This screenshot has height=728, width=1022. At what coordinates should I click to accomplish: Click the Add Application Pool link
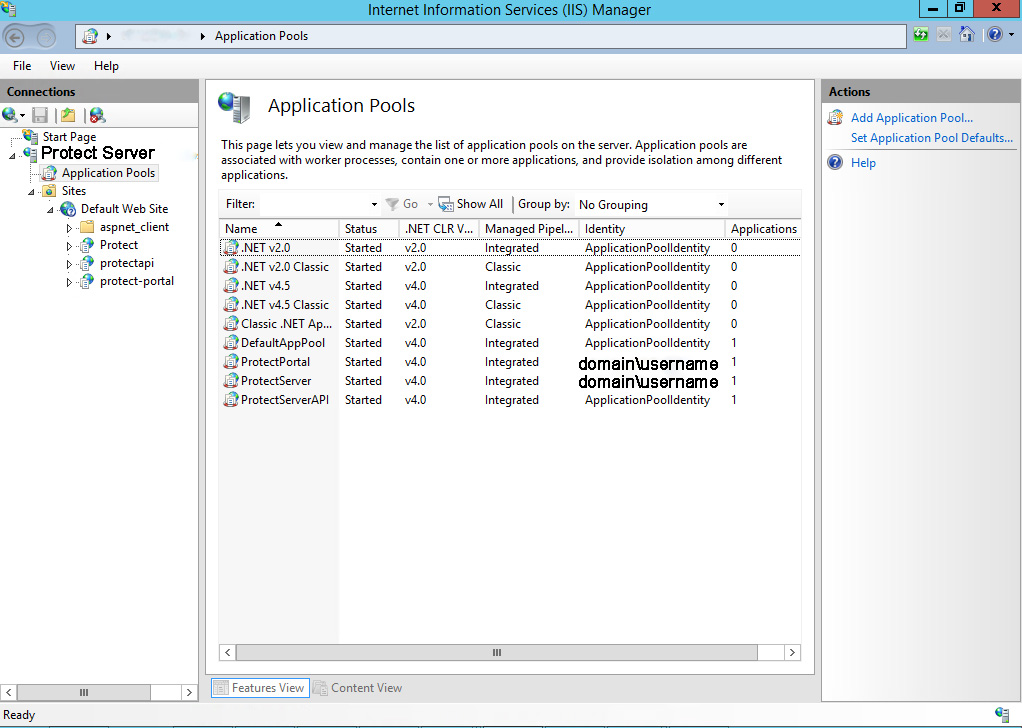tap(912, 118)
